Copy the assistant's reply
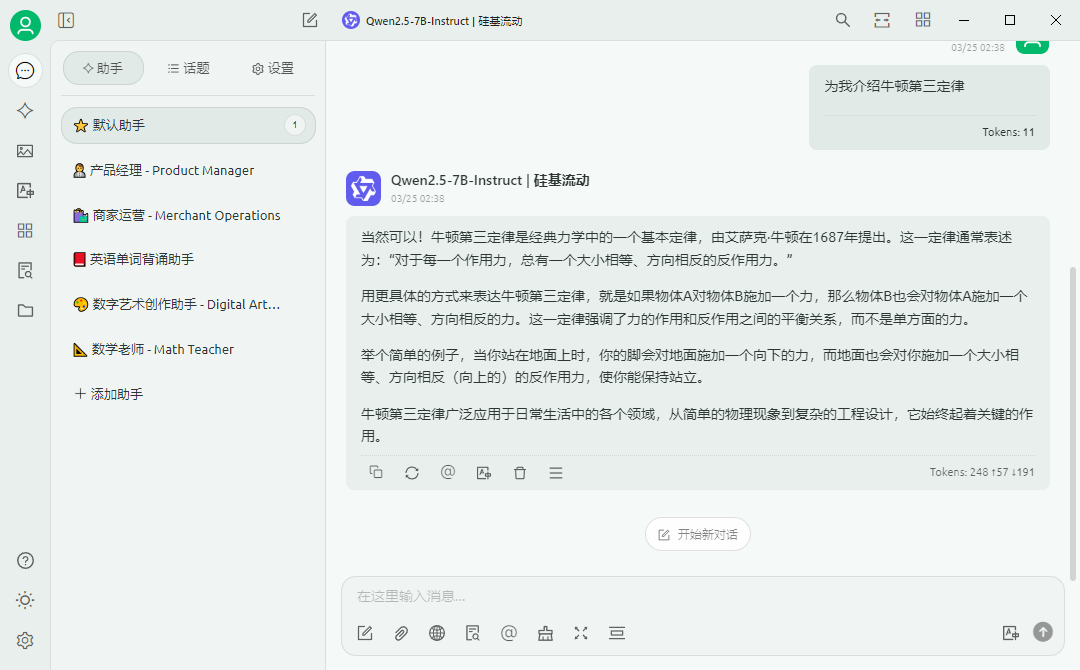The width and height of the screenshot is (1080, 670). point(376,472)
